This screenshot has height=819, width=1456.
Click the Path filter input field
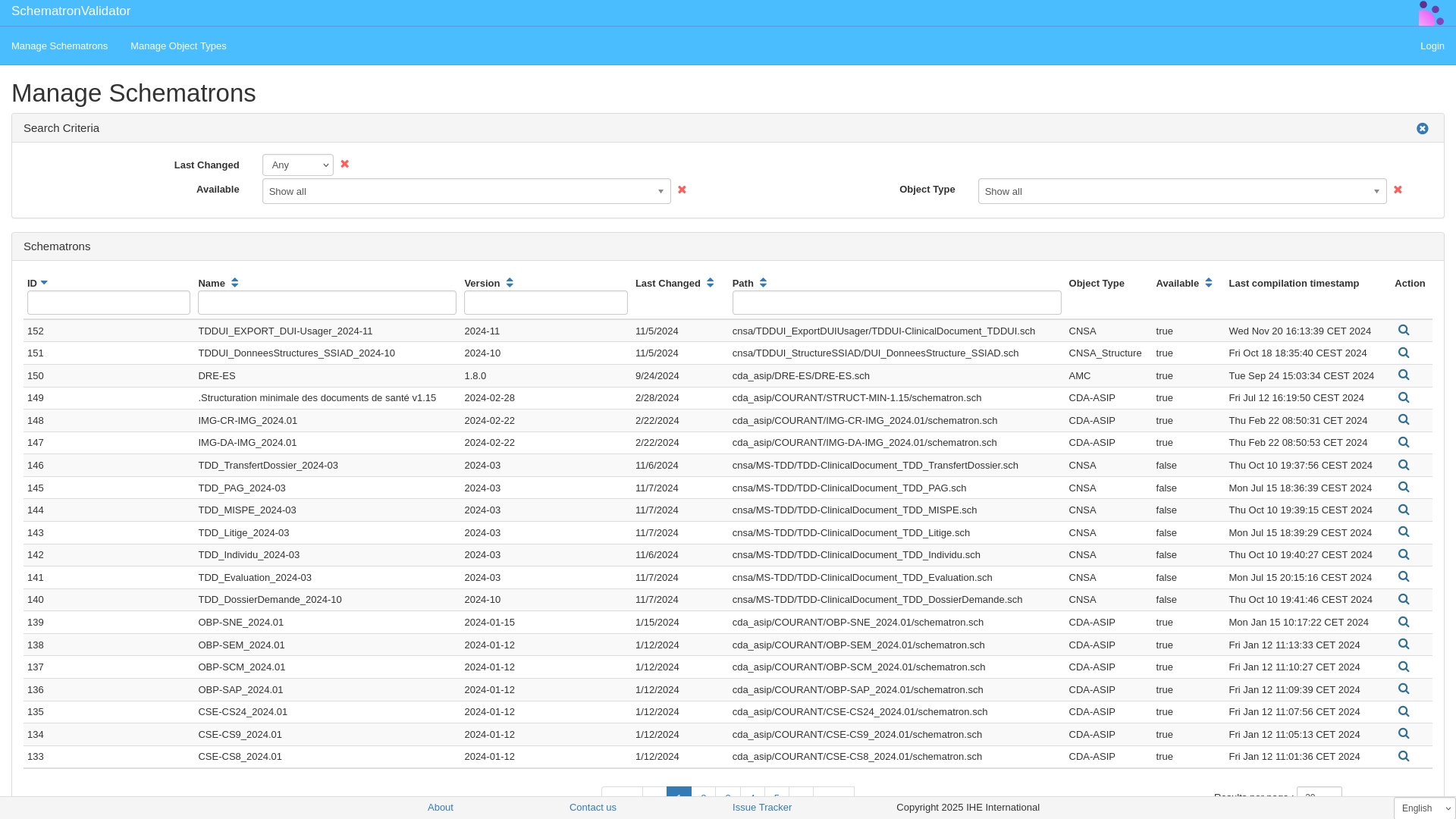pos(896,303)
